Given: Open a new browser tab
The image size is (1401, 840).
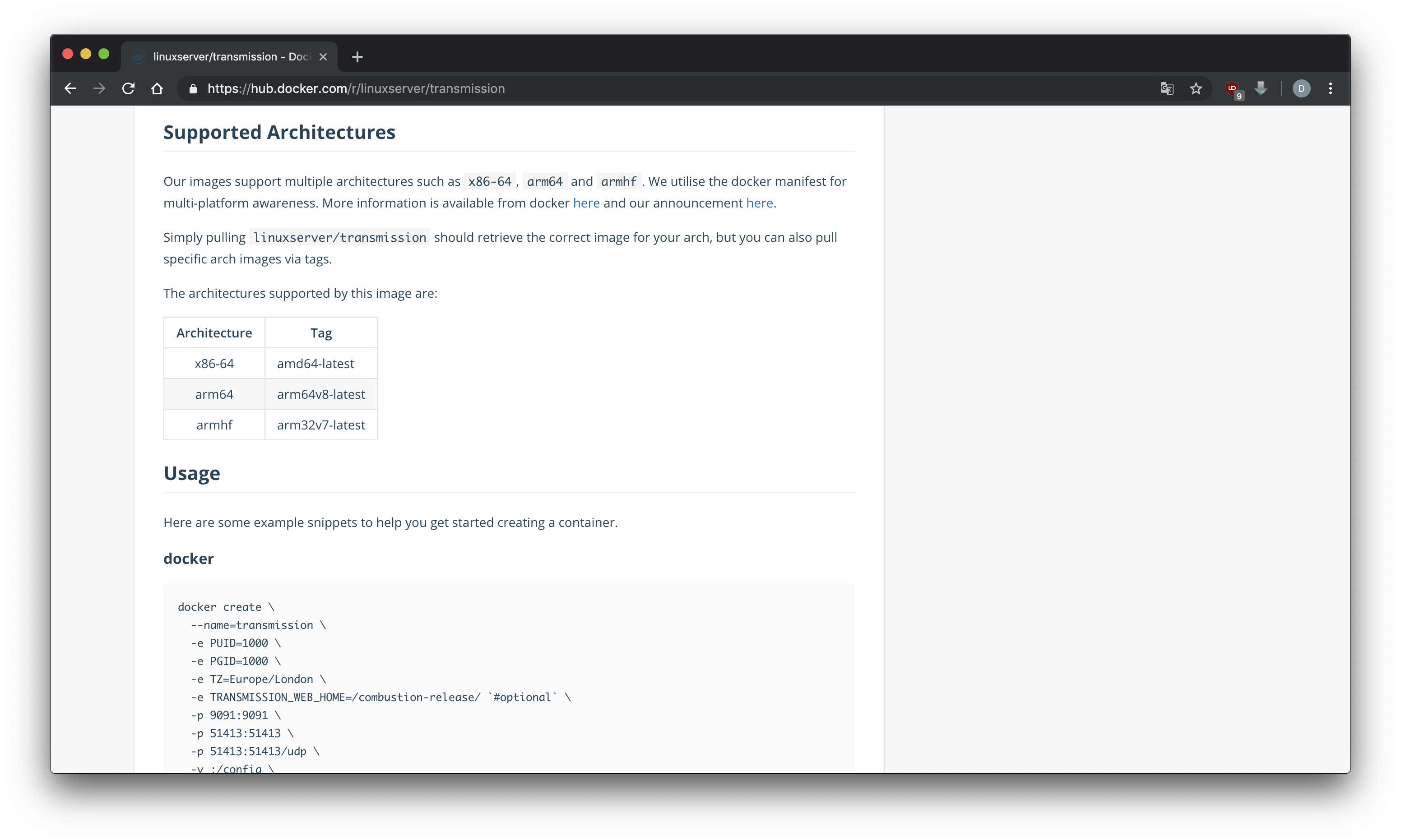Looking at the screenshot, I should click(357, 56).
